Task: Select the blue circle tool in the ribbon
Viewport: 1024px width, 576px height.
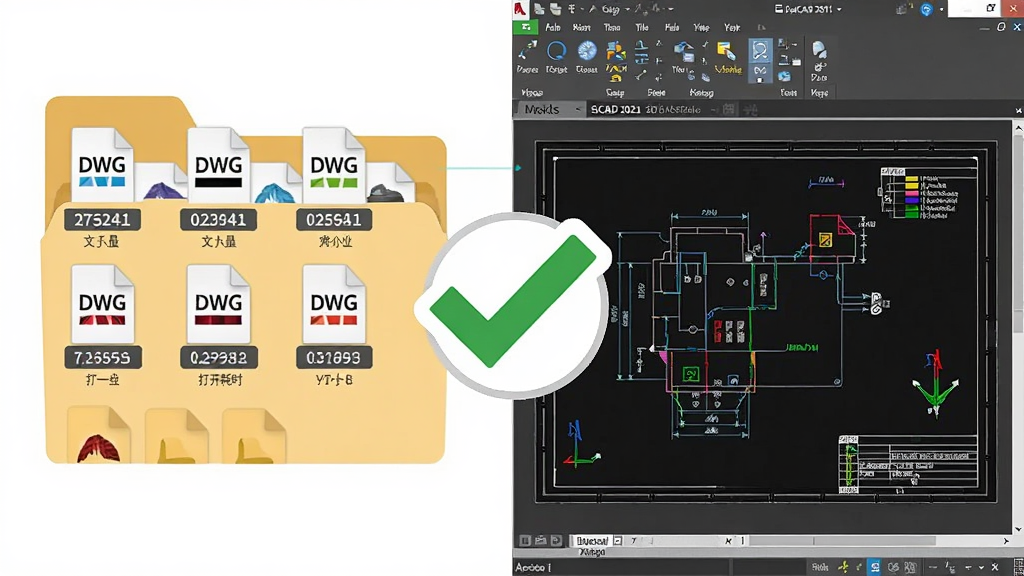Action: [x=556, y=50]
